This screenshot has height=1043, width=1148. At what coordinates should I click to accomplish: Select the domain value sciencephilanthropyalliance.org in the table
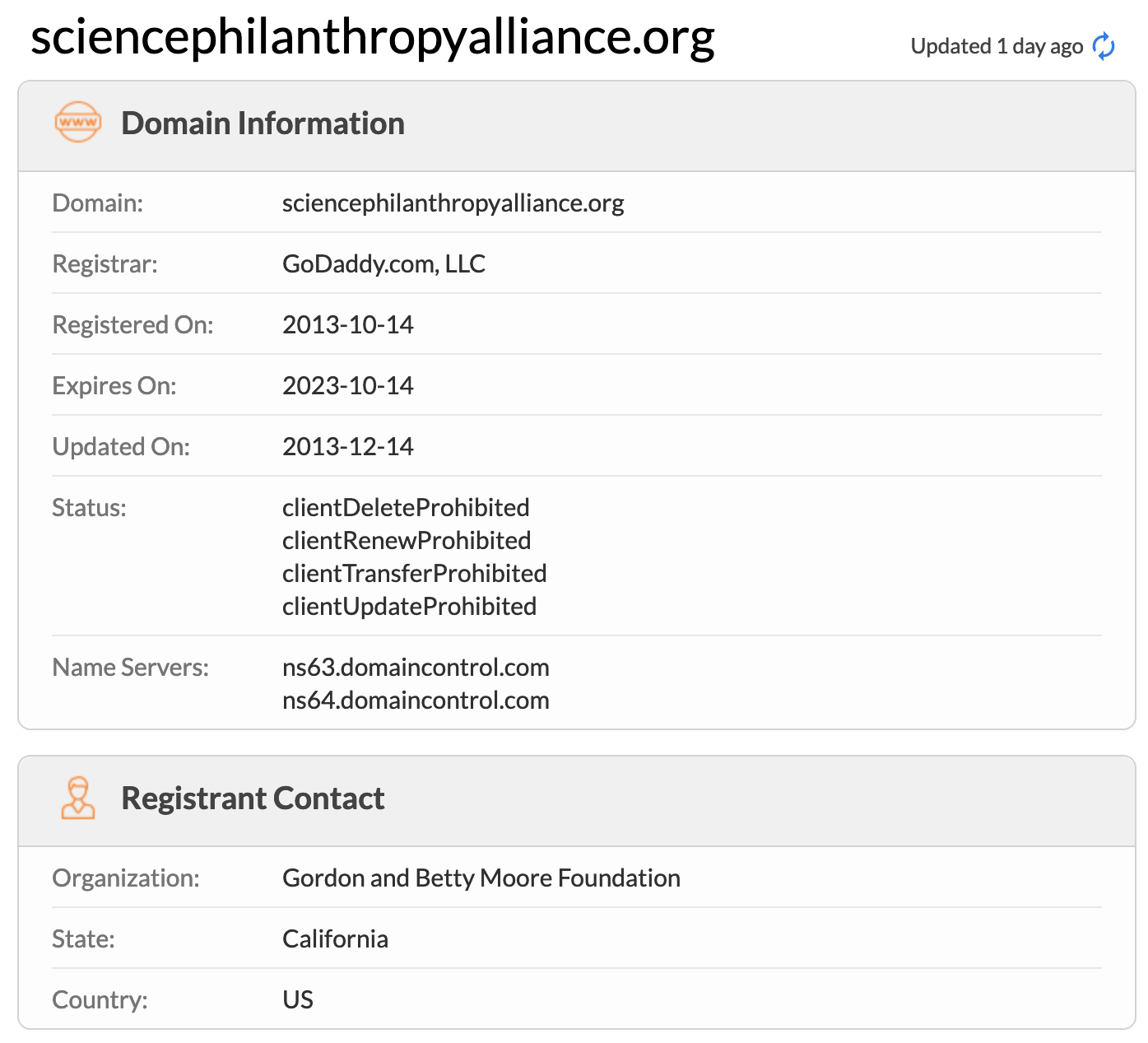click(x=453, y=203)
